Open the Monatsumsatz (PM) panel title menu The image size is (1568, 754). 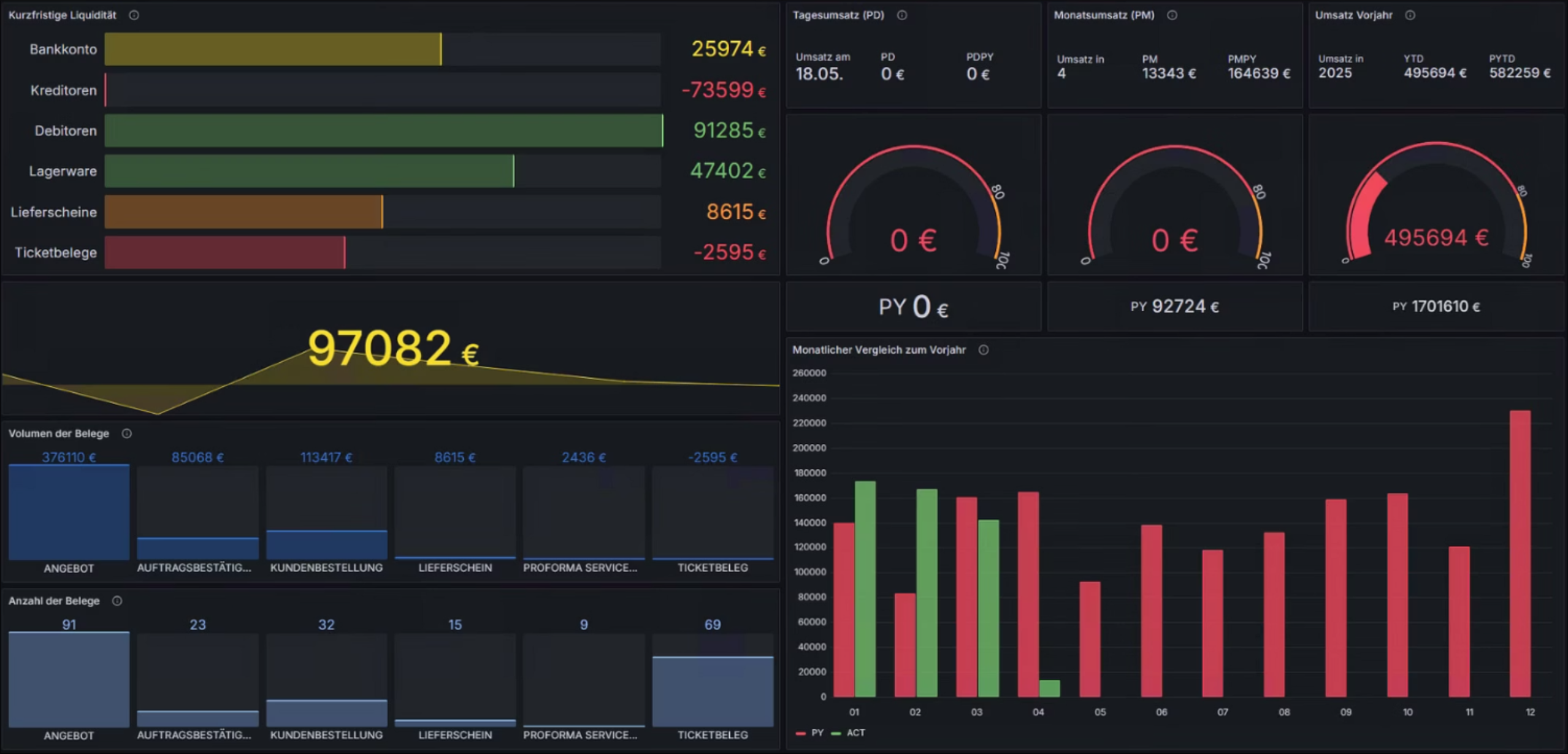[x=1104, y=15]
